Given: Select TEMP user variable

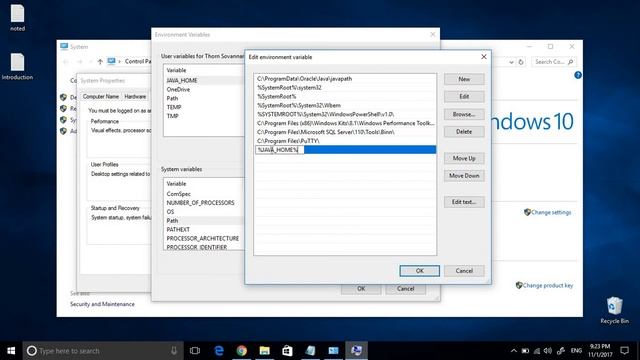Looking at the screenshot, I should point(204,107).
